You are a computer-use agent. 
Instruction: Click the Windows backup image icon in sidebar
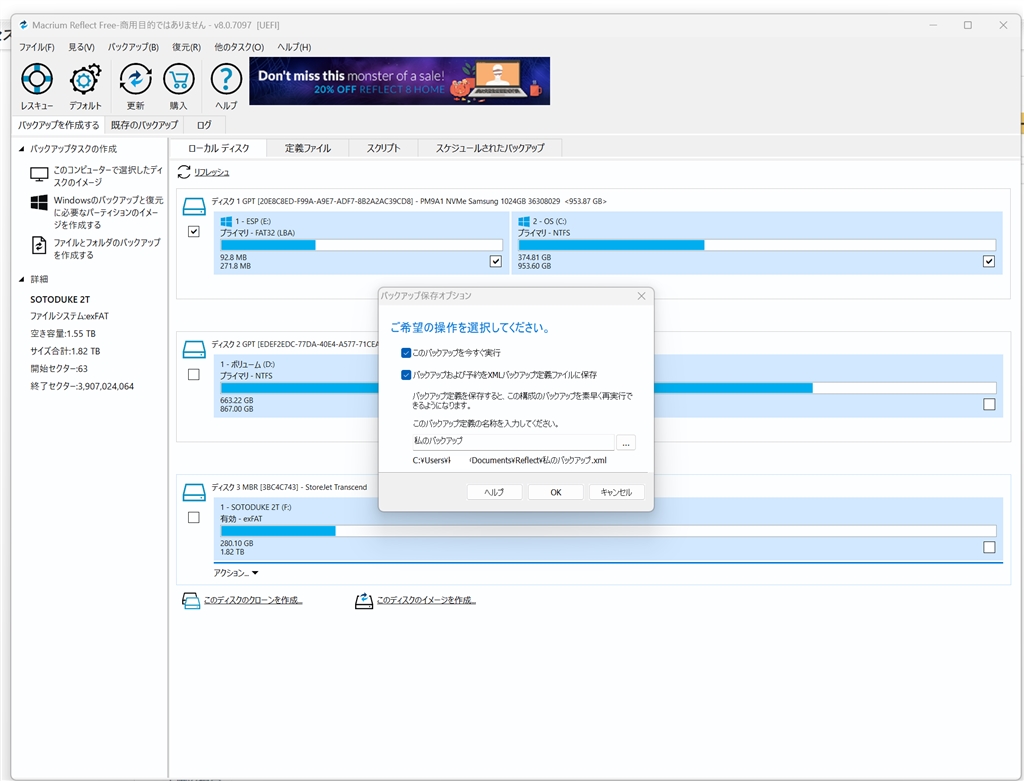39,203
